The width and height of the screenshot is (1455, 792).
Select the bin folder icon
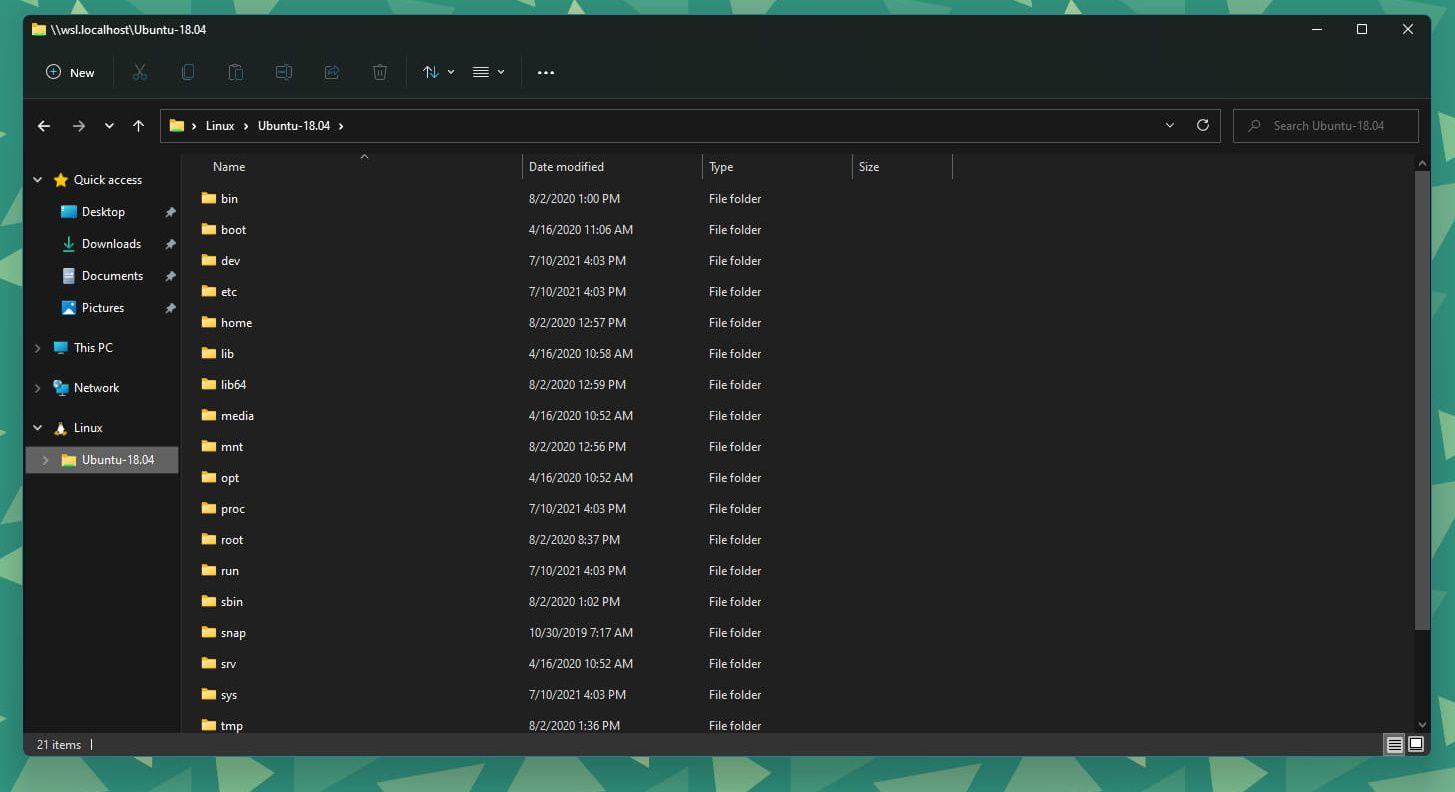[208, 198]
